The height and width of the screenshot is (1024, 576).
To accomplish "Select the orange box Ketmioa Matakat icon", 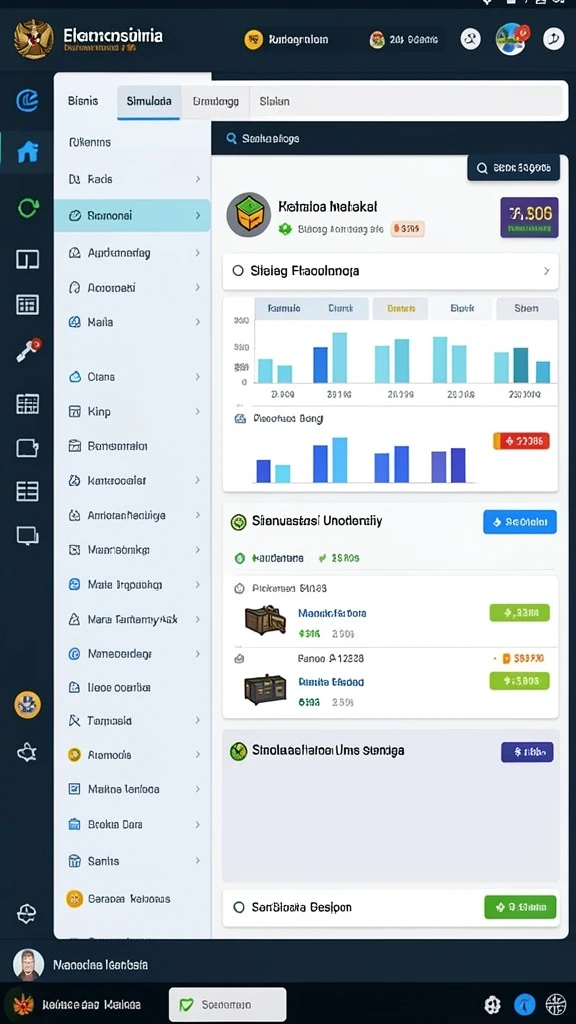I will click(248, 215).
